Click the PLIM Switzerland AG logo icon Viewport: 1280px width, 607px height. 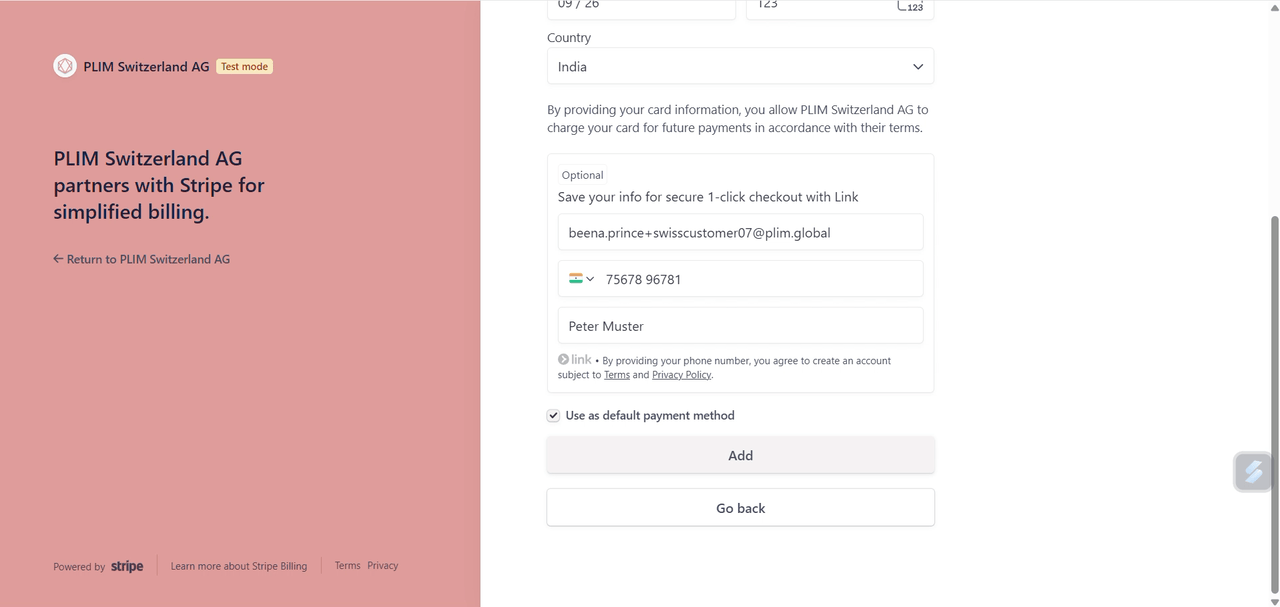(x=65, y=66)
